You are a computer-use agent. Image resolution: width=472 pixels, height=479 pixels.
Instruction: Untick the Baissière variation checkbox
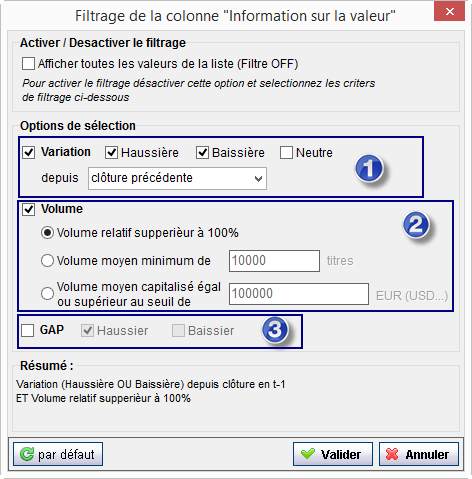coord(202,153)
